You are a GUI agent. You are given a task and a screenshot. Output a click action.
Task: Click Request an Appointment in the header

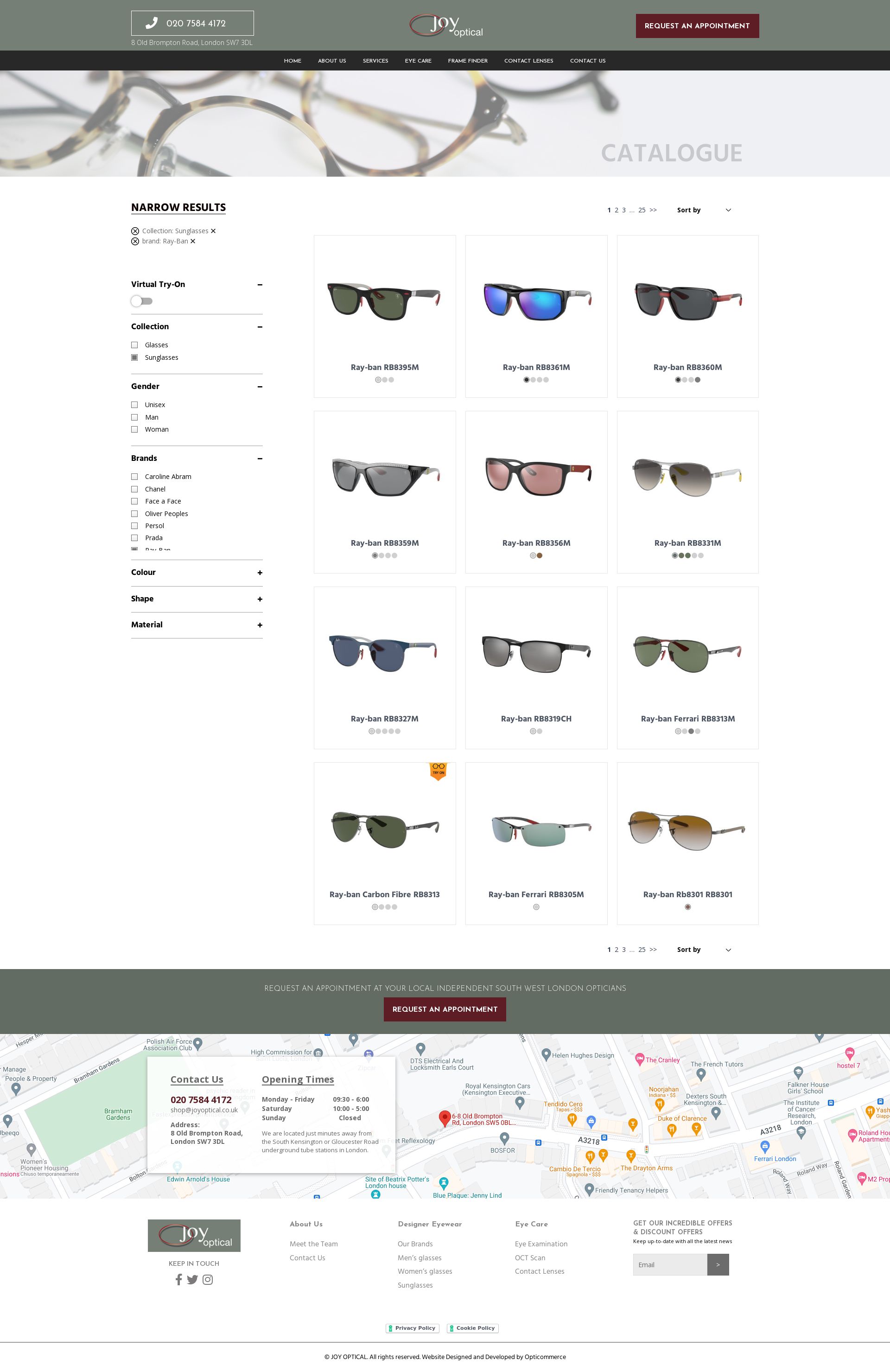pos(697,26)
